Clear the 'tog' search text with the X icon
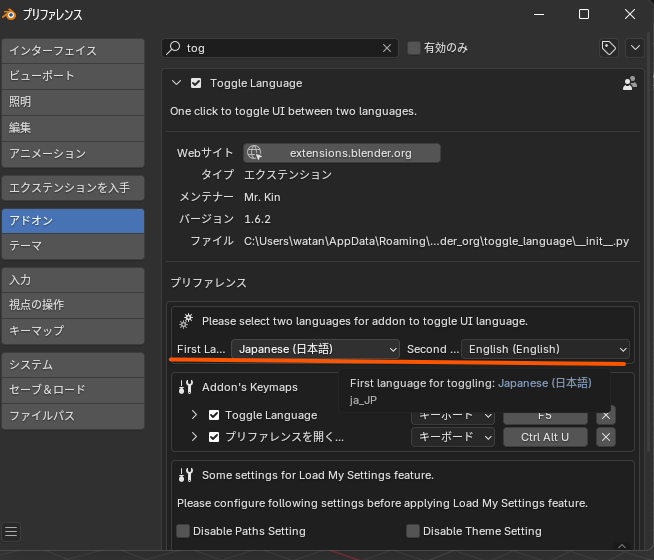Viewport: 654px width, 560px height. pyautogui.click(x=388, y=48)
